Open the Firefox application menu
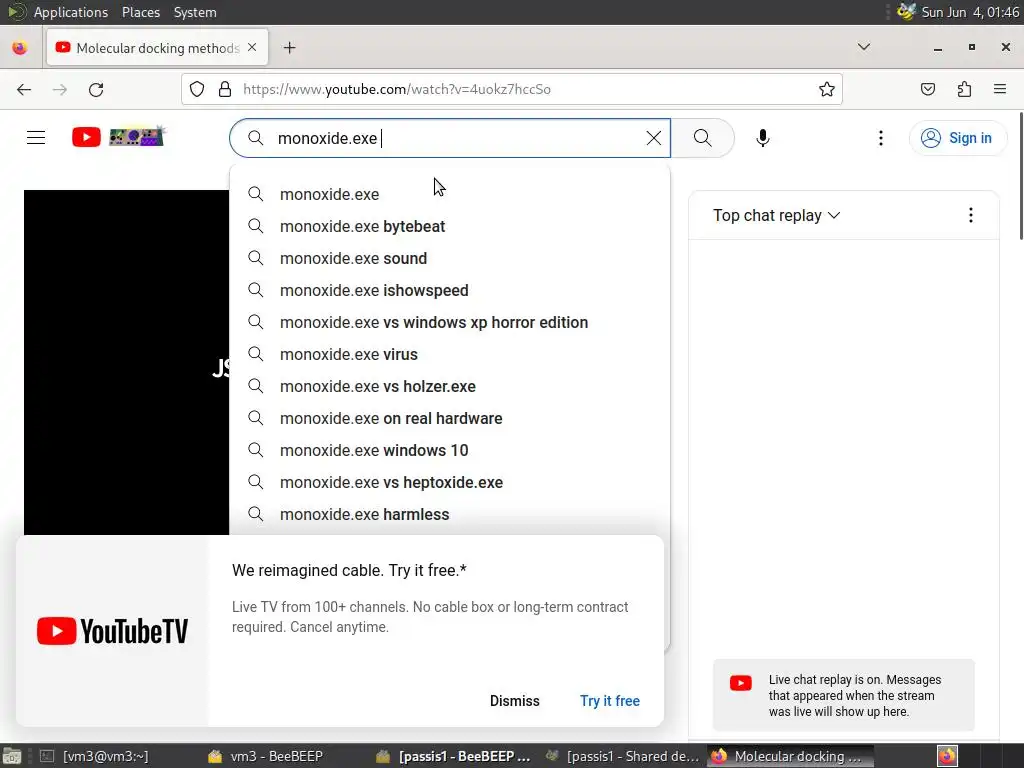This screenshot has height=768, width=1024. click(x=999, y=89)
